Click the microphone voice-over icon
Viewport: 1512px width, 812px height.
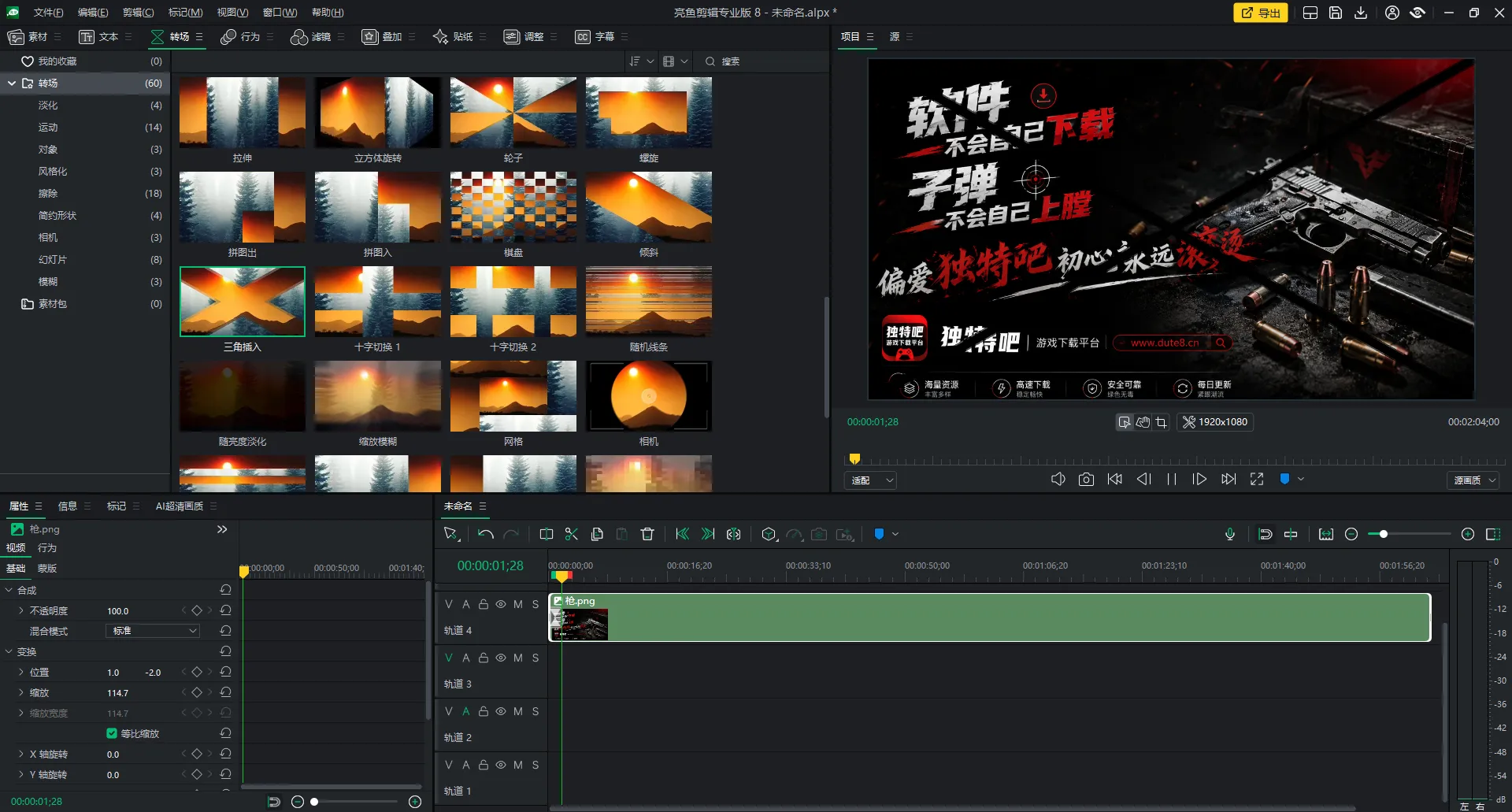(x=1230, y=534)
